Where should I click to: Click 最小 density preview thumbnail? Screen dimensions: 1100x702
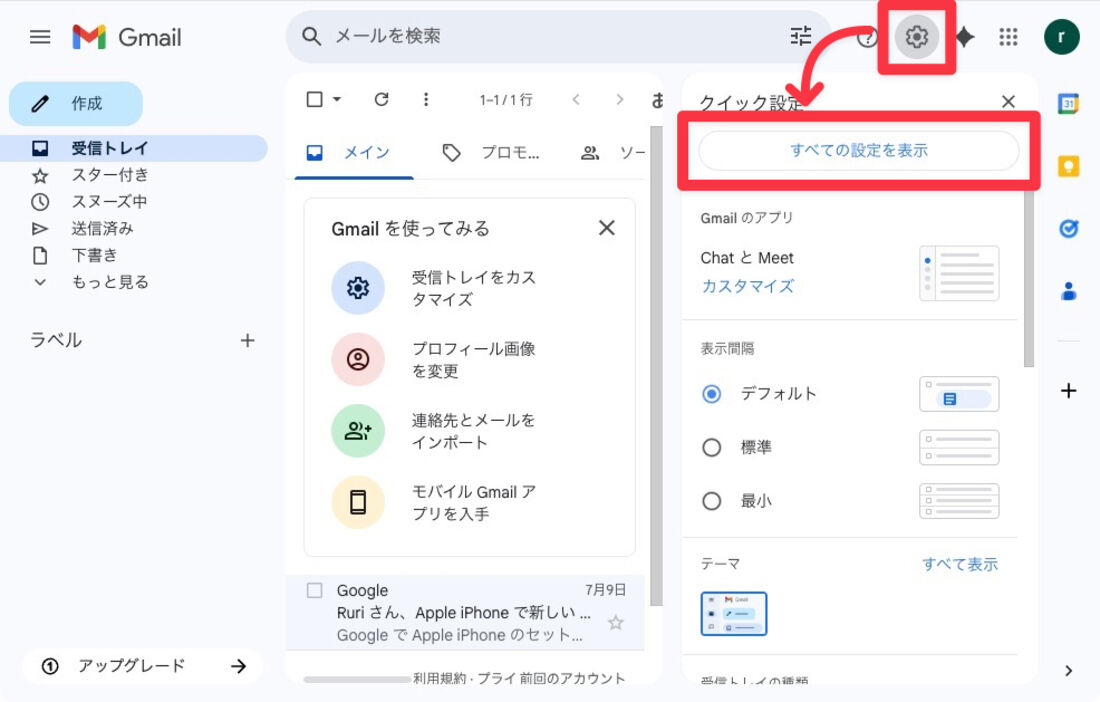coord(959,501)
